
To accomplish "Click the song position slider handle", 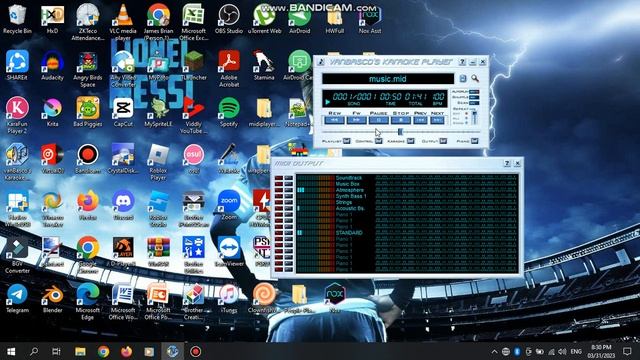I will (400, 132).
